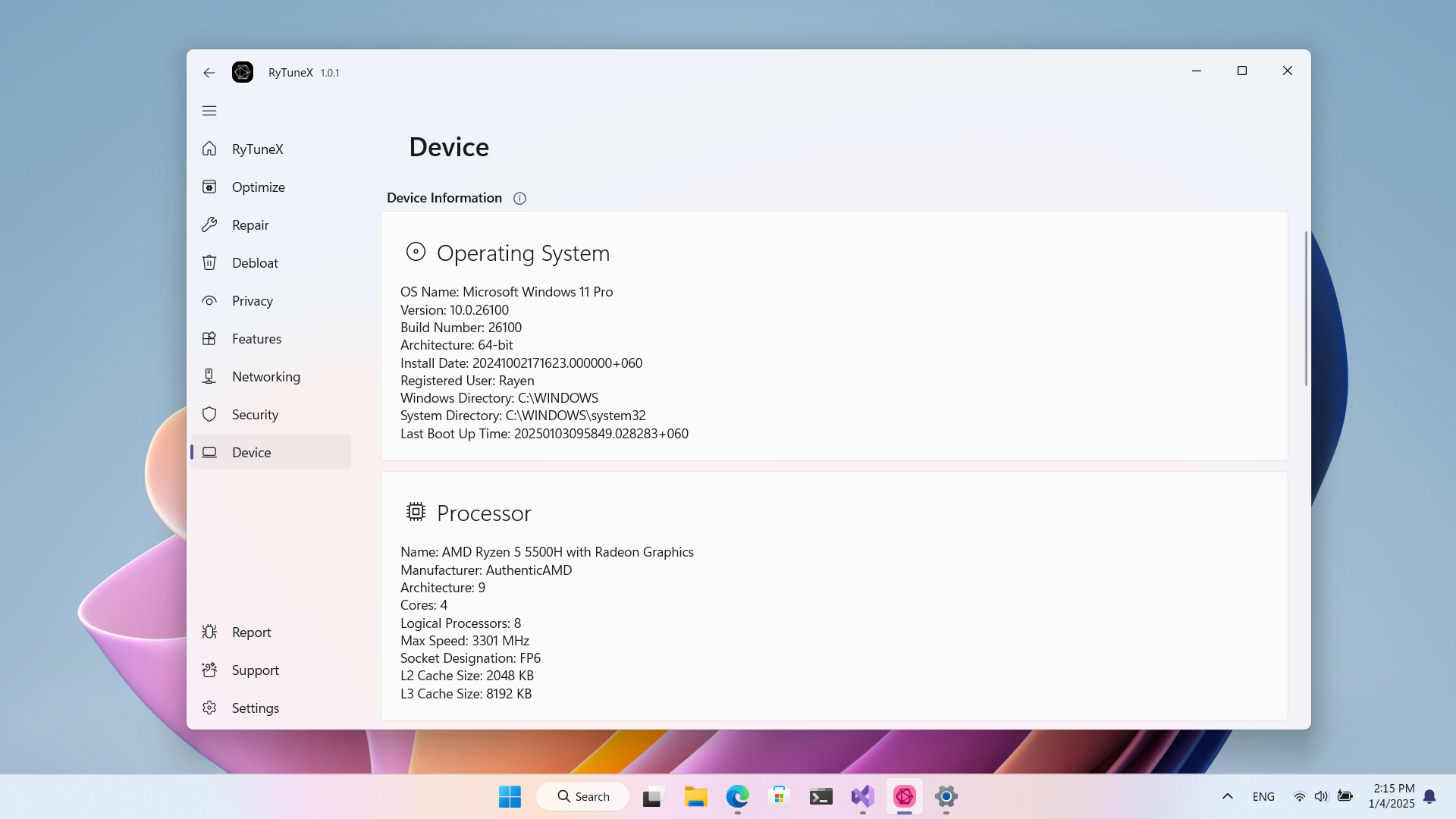The height and width of the screenshot is (819, 1456).
Task: Click 'Manufacturer: AuthenticAMD' line
Action: point(486,570)
